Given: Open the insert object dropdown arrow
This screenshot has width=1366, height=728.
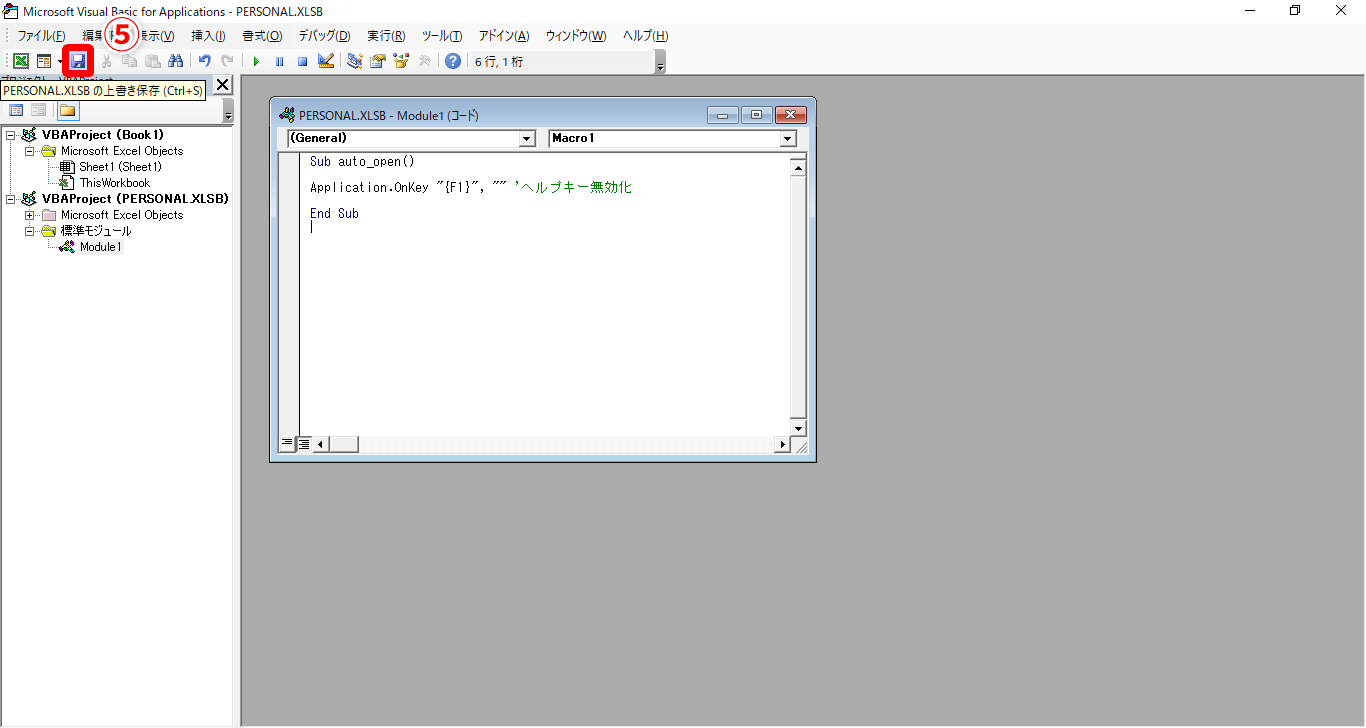Looking at the screenshot, I should coord(60,61).
